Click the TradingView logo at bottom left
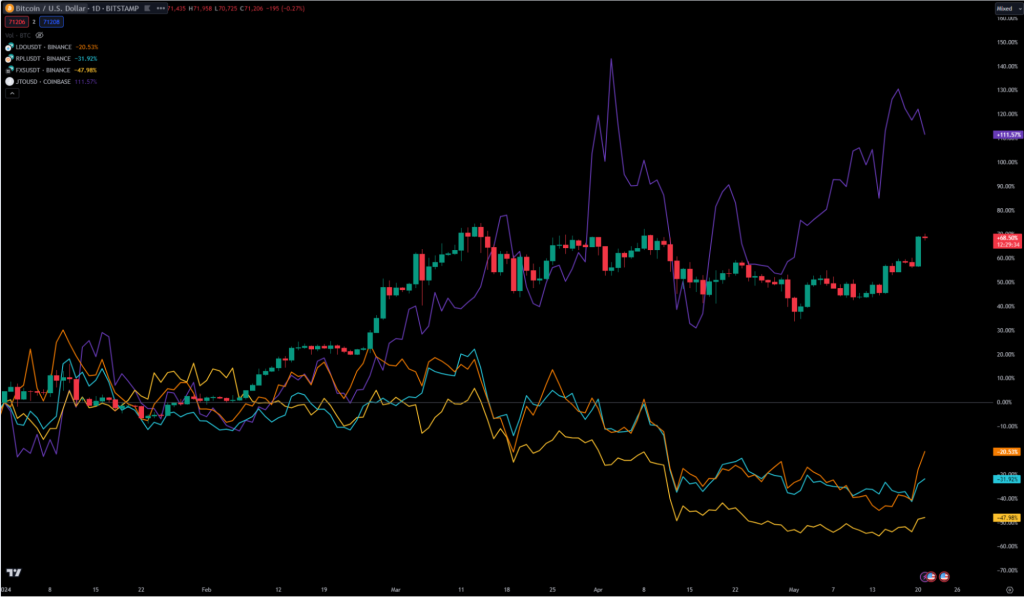The image size is (1024, 597). tap(14, 573)
